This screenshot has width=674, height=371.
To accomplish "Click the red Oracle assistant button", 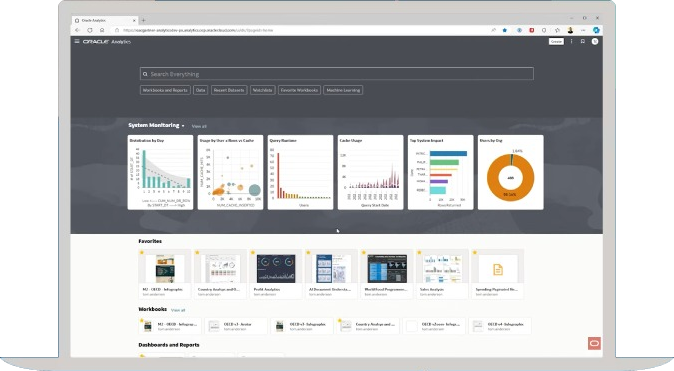I will point(594,343).
